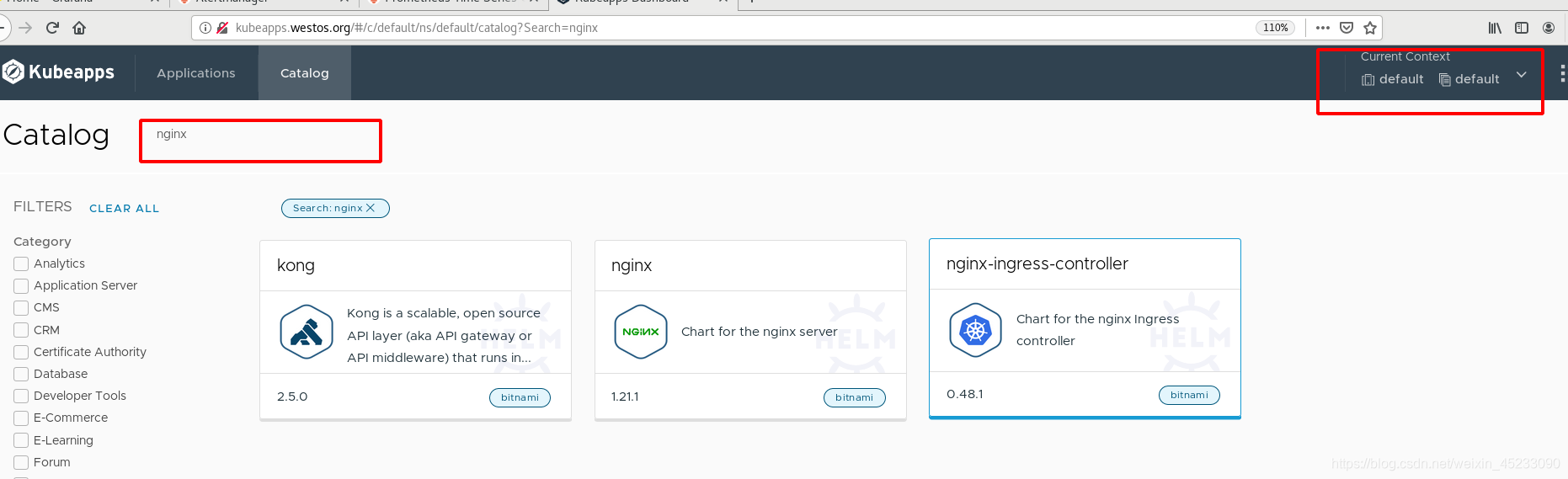Check the CRM category filter
This screenshot has width=1568, height=479.
tap(21, 331)
